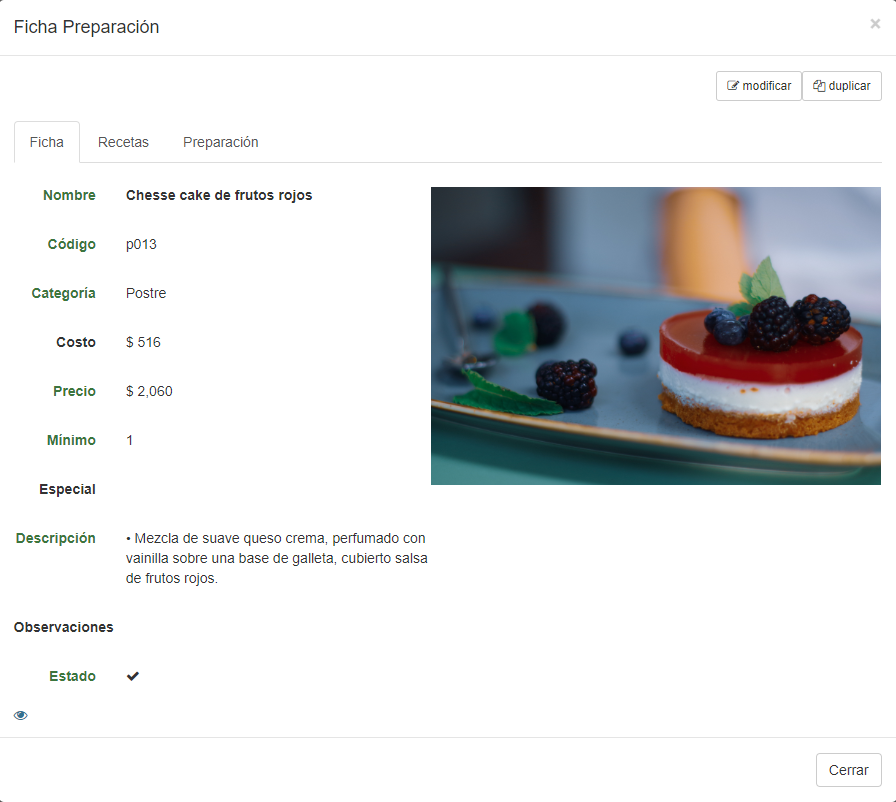Close the Ficha Preparación dialog with X
Image resolution: width=896 pixels, height=802 pixels.
click(x=875, y=24)
